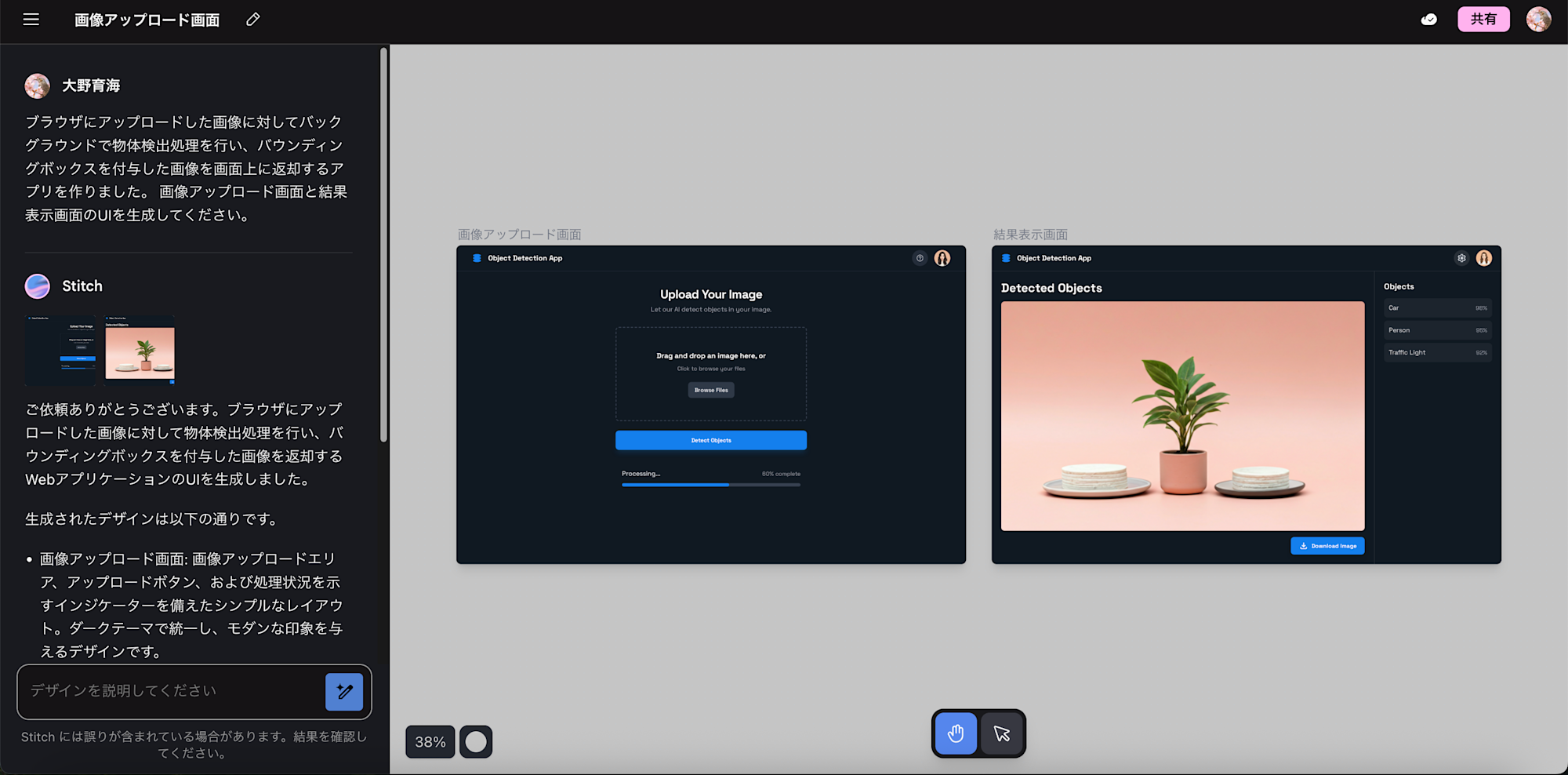Viewport: 1568px width, 775px height.
Task: Select the 画像アップロード画面 frame label
Action: click(519, 235)
